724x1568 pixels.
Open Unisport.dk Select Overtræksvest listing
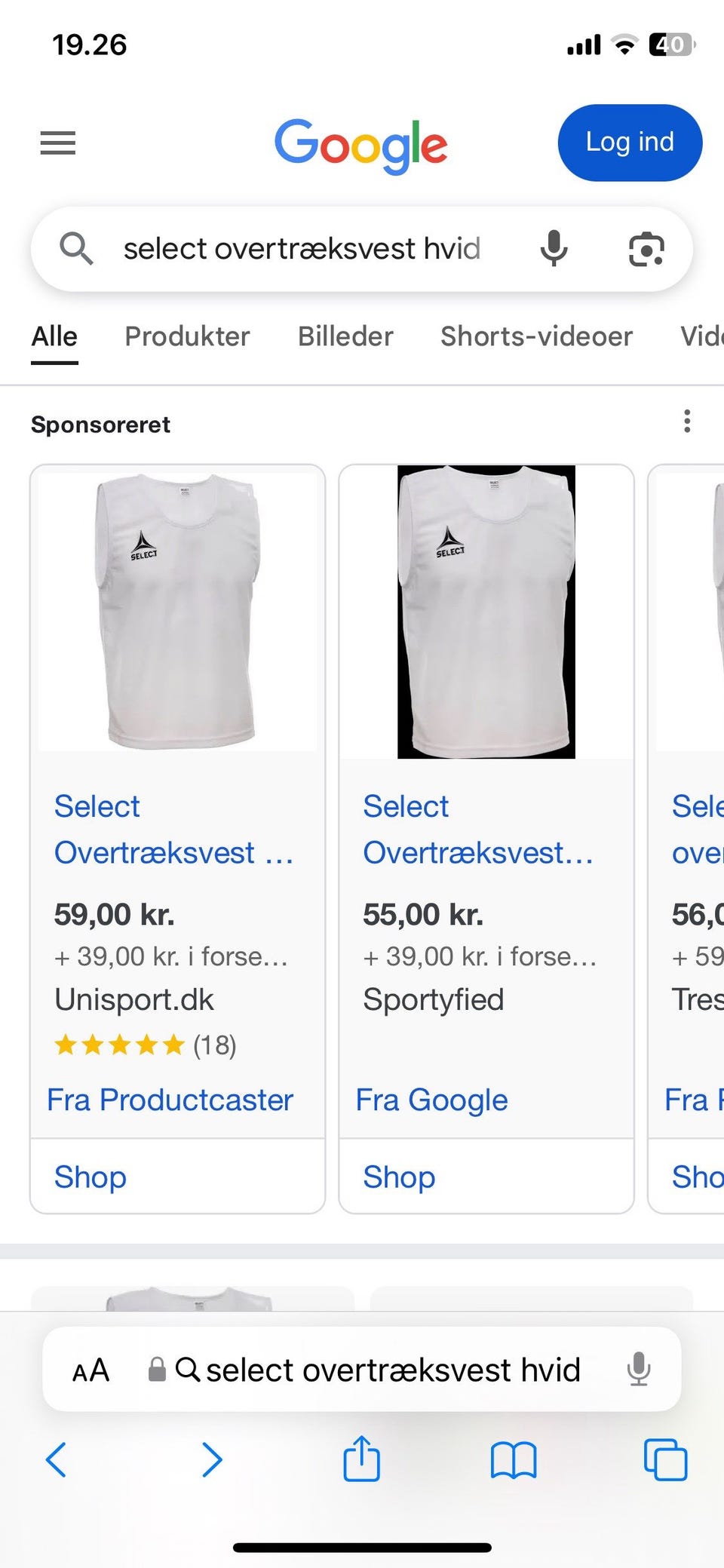tap(173, 830)
